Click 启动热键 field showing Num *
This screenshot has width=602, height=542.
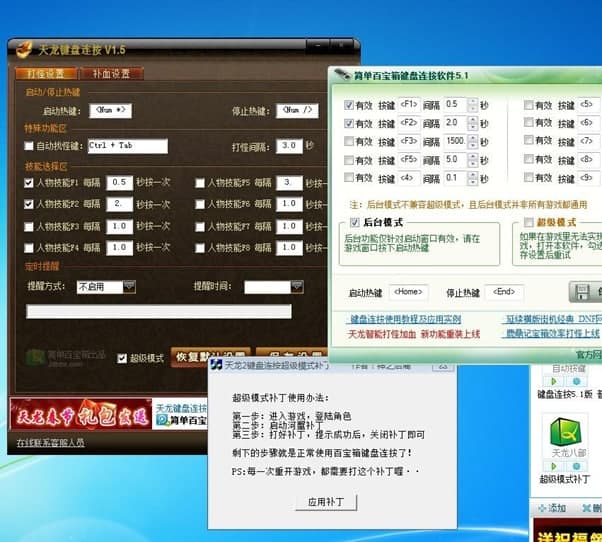tap(111, 111)
